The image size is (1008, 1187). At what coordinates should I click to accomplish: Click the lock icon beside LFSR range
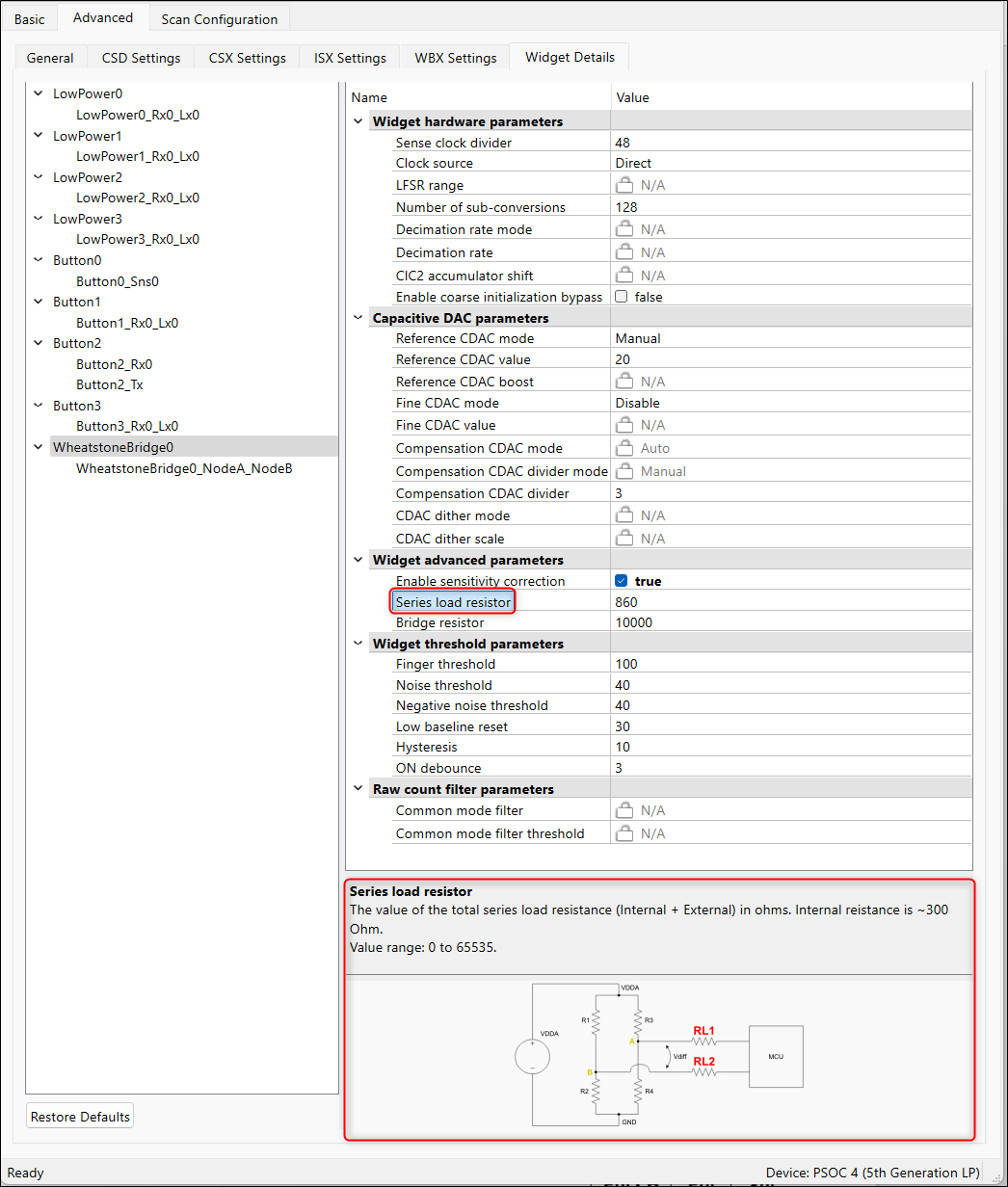click(x=624, y=185)
